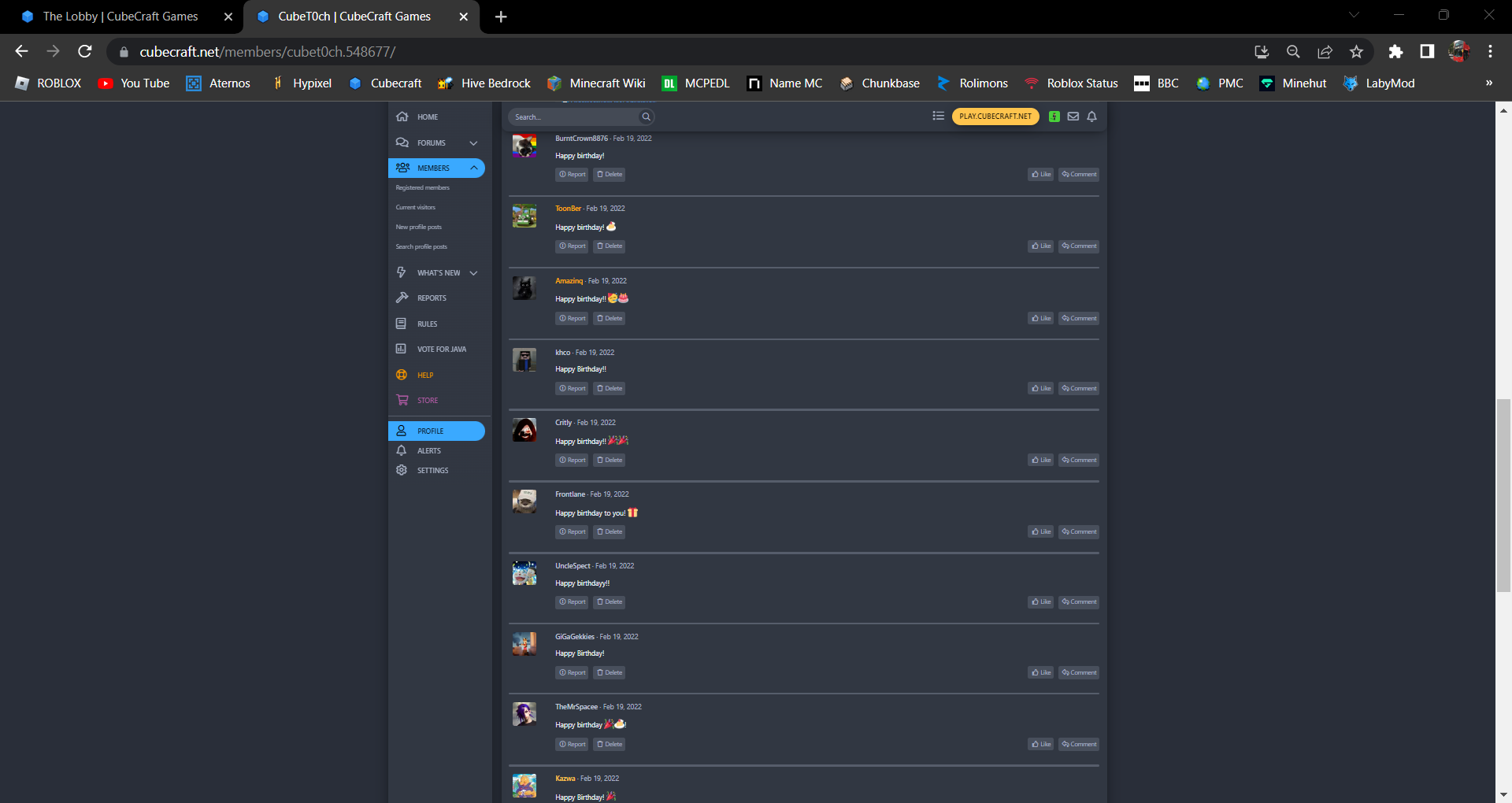Open the ROBLOX bookmark
Screen dimensions: 1512x803
[48, 83]
